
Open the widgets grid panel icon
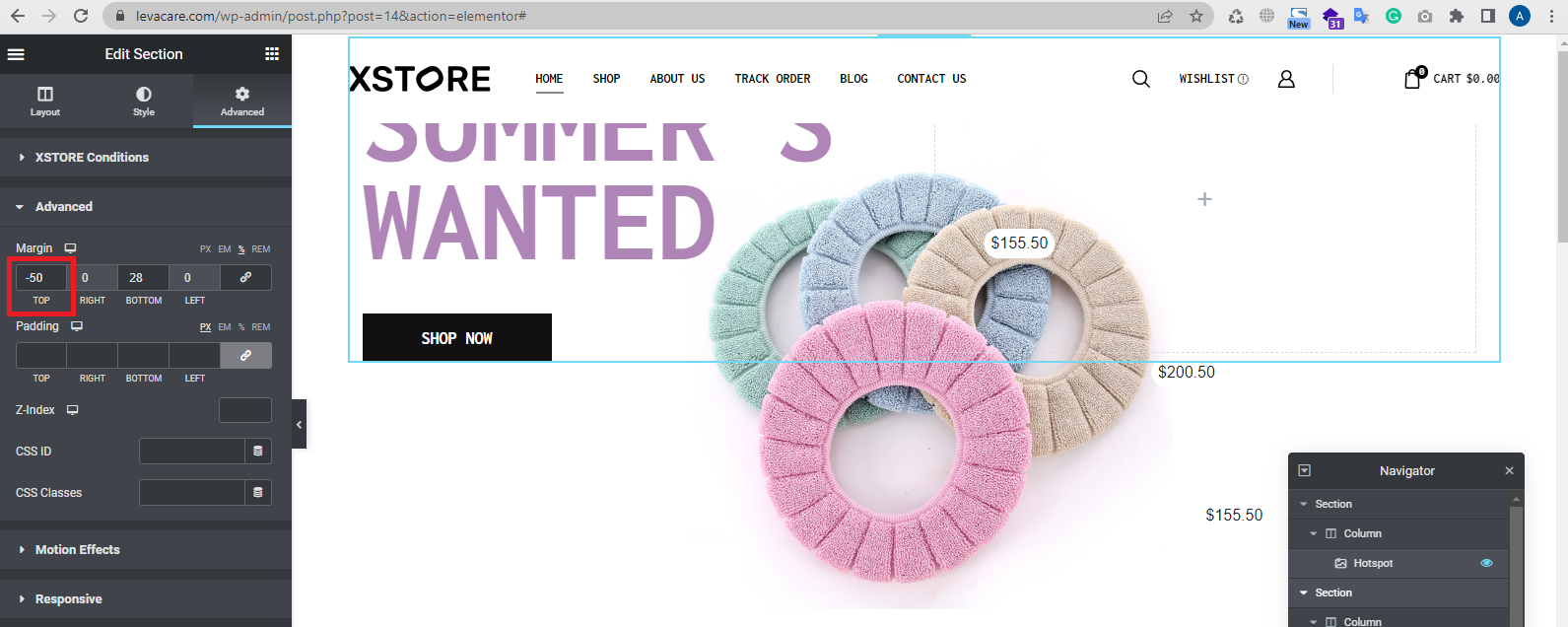pyautogui.click(x=272, y=54)
